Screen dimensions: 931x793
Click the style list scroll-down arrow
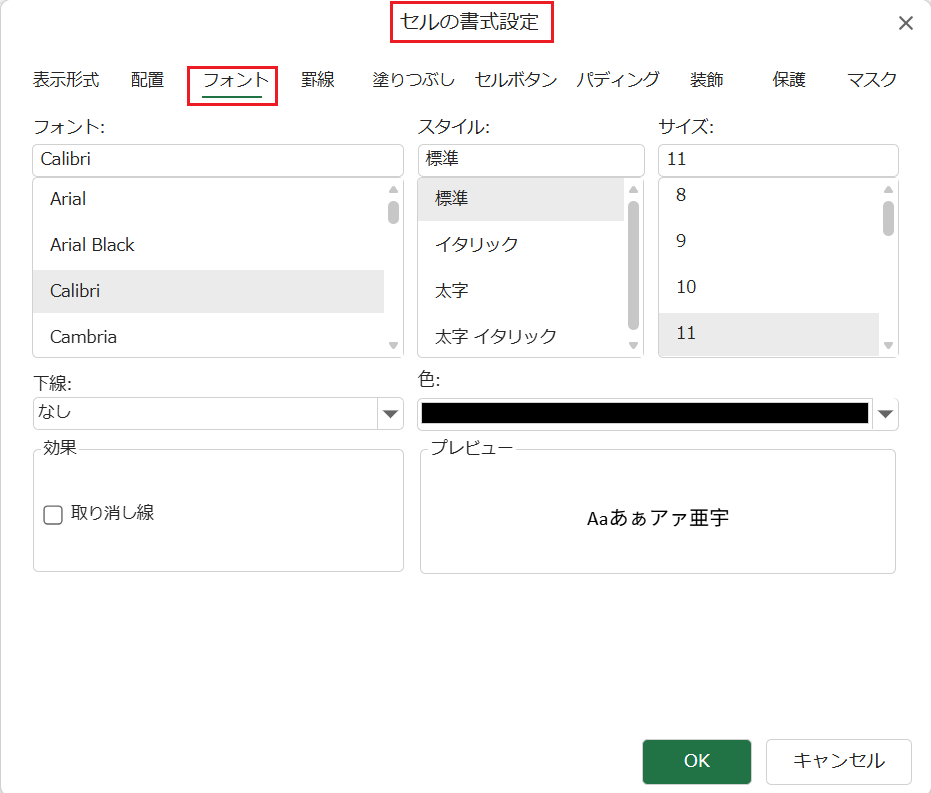pos(634,345)
